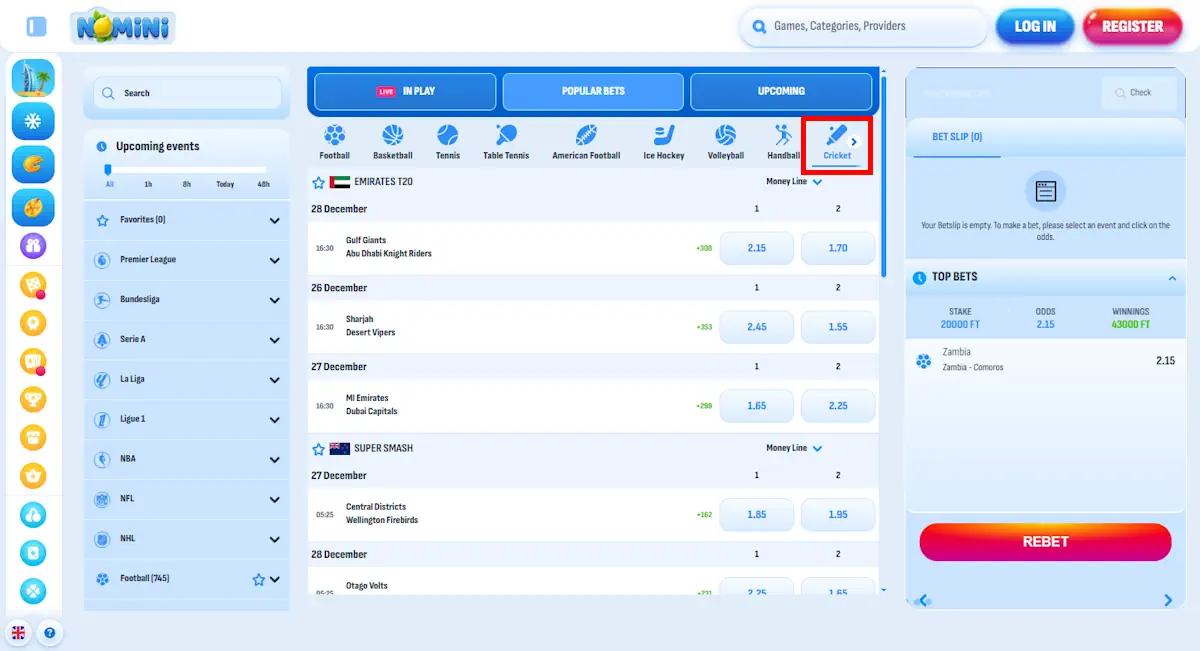Click the UK flag language icon
The height and width of the screenshot is (651, 1200).
(18, 633)
